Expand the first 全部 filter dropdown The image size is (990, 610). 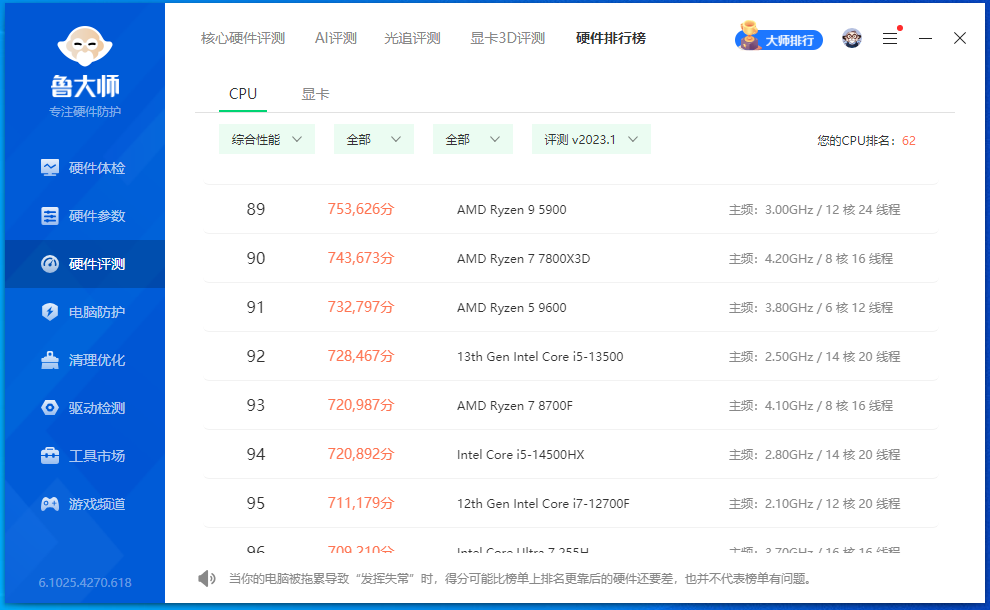[374, 140]
